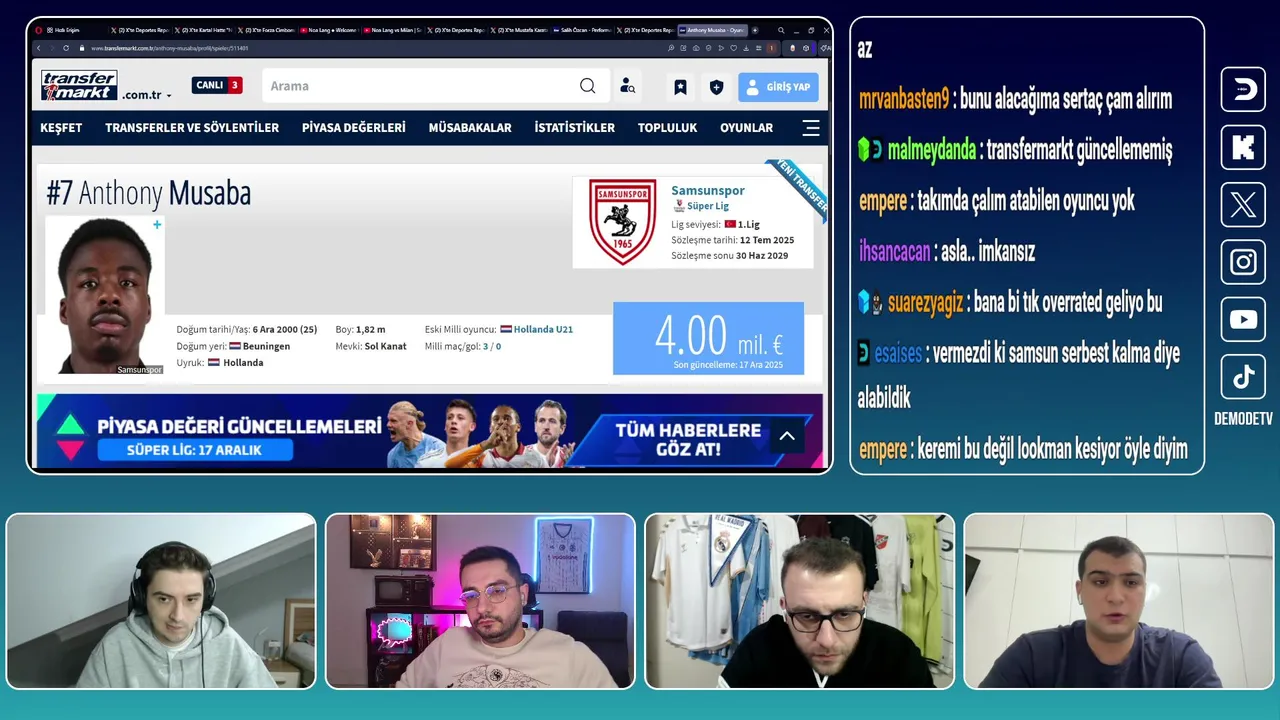This screenshot has height=720, width=1280.
Task: Click the badge icon beside esaises
Action: click(x=864, y=352)
